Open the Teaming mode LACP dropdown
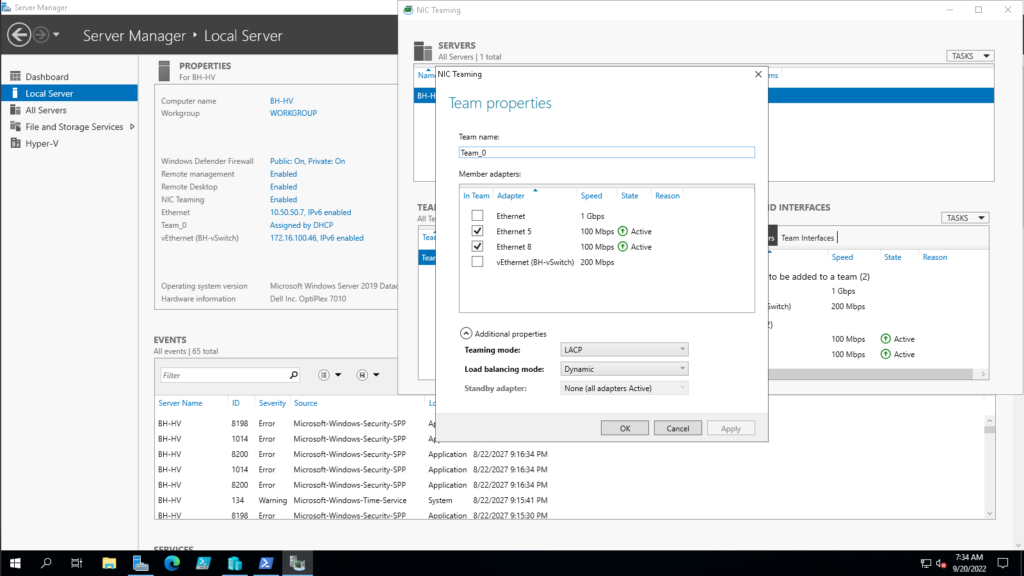This screenshot has height=576, width=1024. tap(624, 349)
